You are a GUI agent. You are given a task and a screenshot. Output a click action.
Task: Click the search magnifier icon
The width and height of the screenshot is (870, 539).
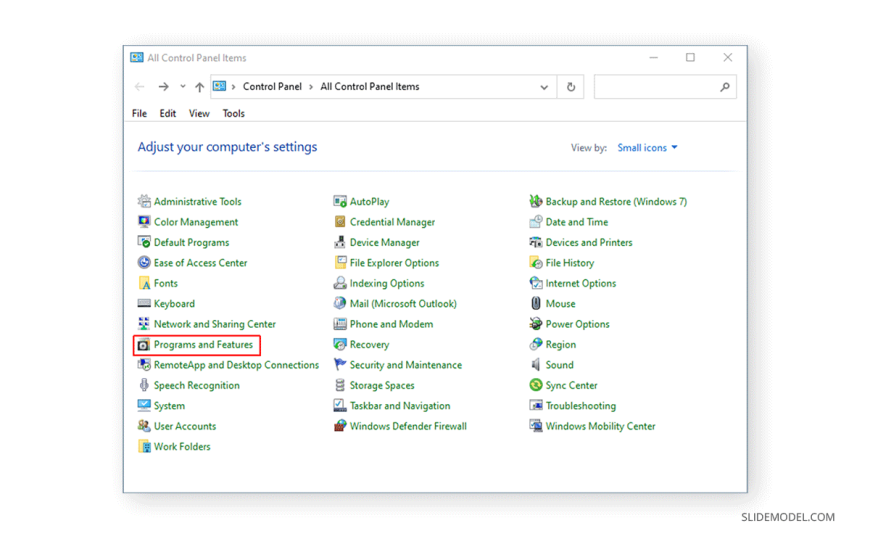pyautogui.click(x=725, y=87)
